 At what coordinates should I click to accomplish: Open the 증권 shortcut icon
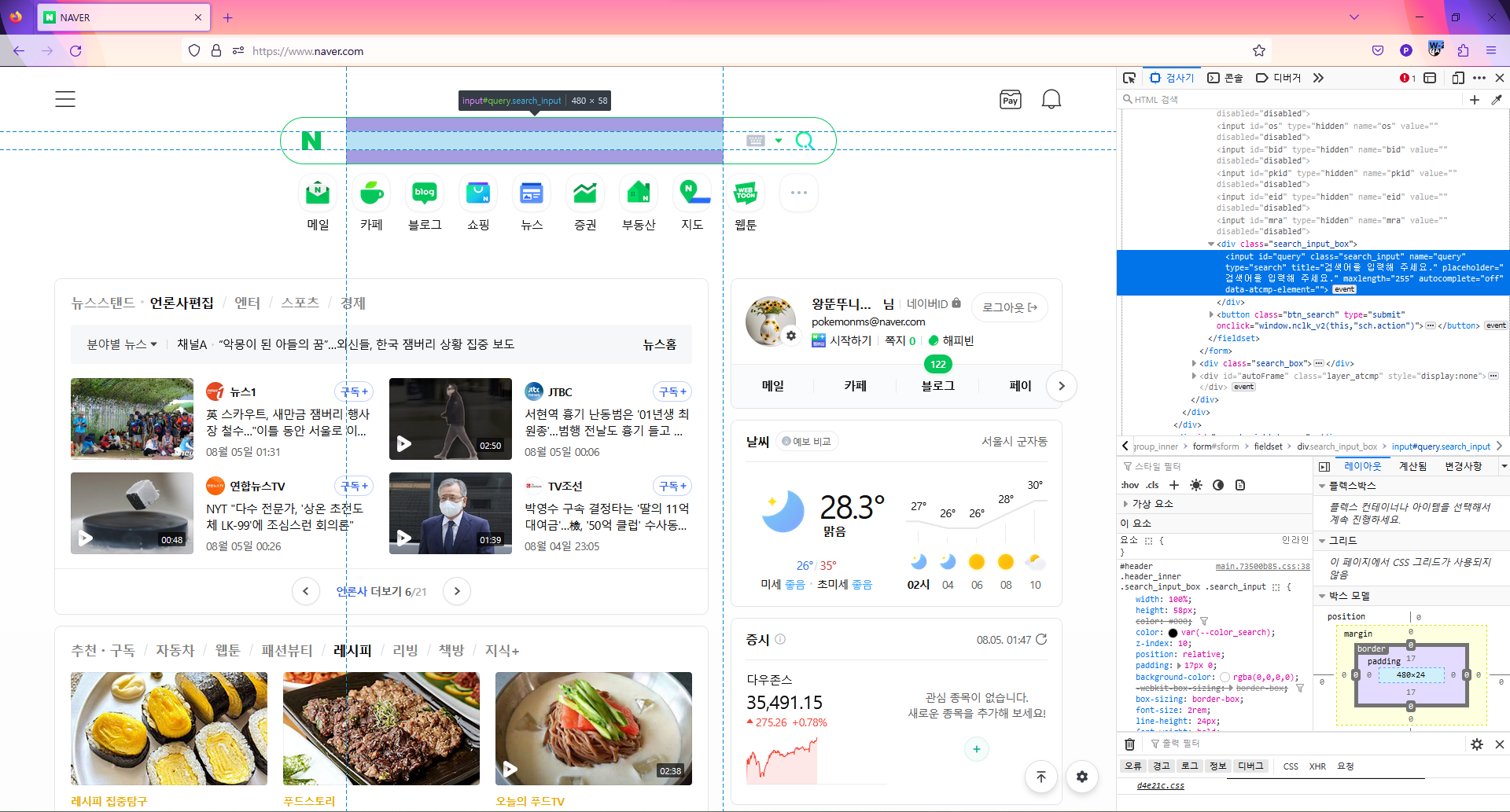(x=585, y=193)
